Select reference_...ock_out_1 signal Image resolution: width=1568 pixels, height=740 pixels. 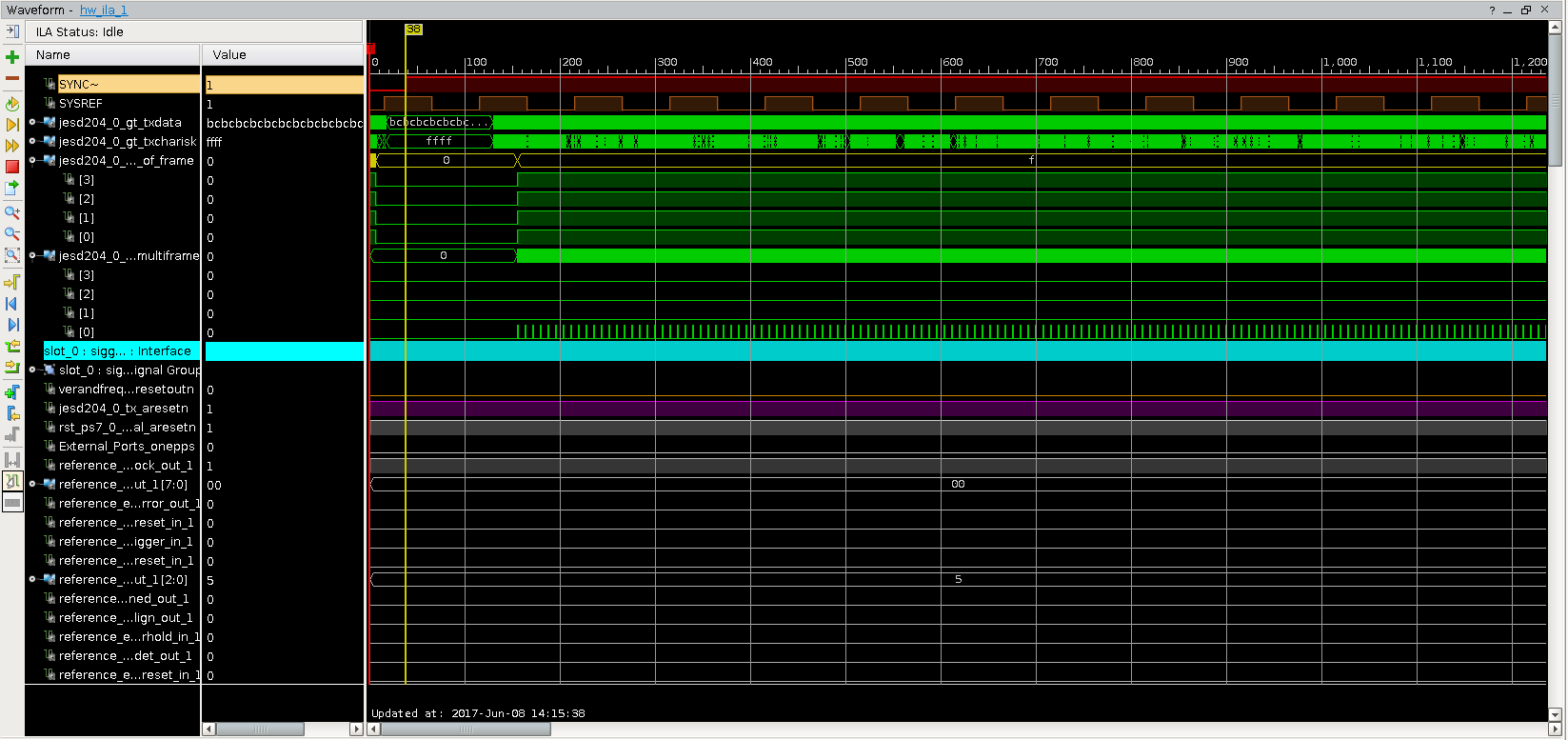point(127,465)
